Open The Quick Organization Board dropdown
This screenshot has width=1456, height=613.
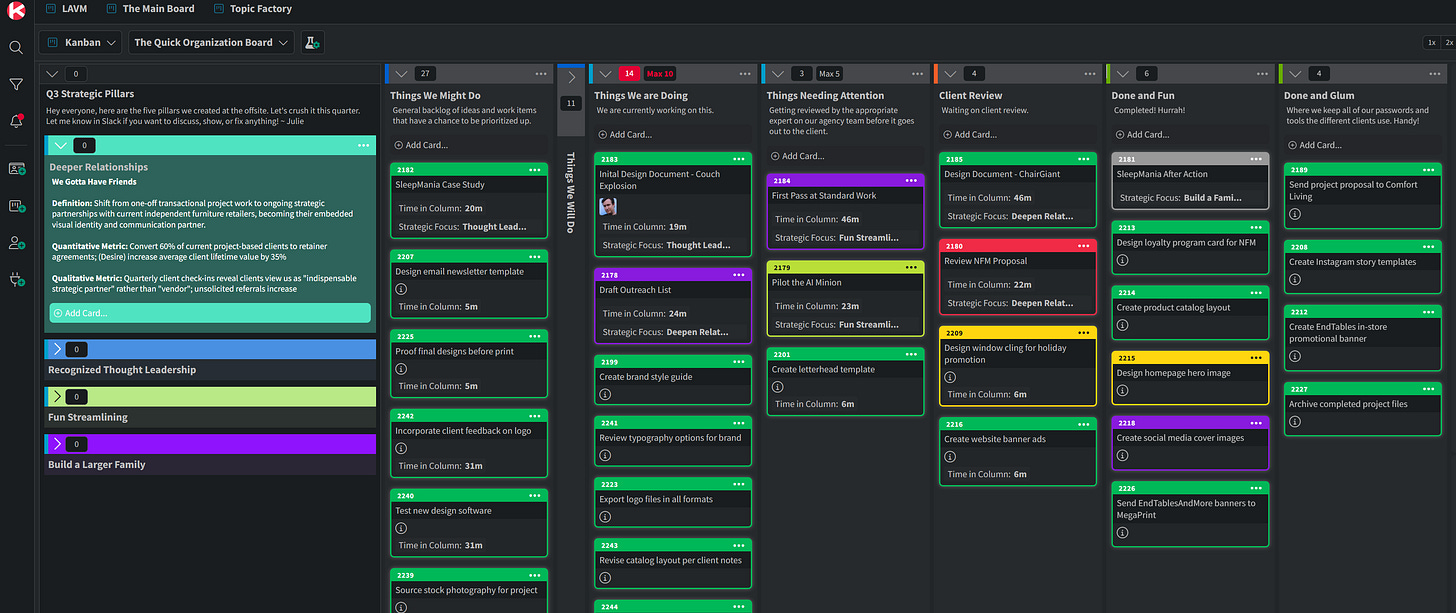tap(211, 43)
